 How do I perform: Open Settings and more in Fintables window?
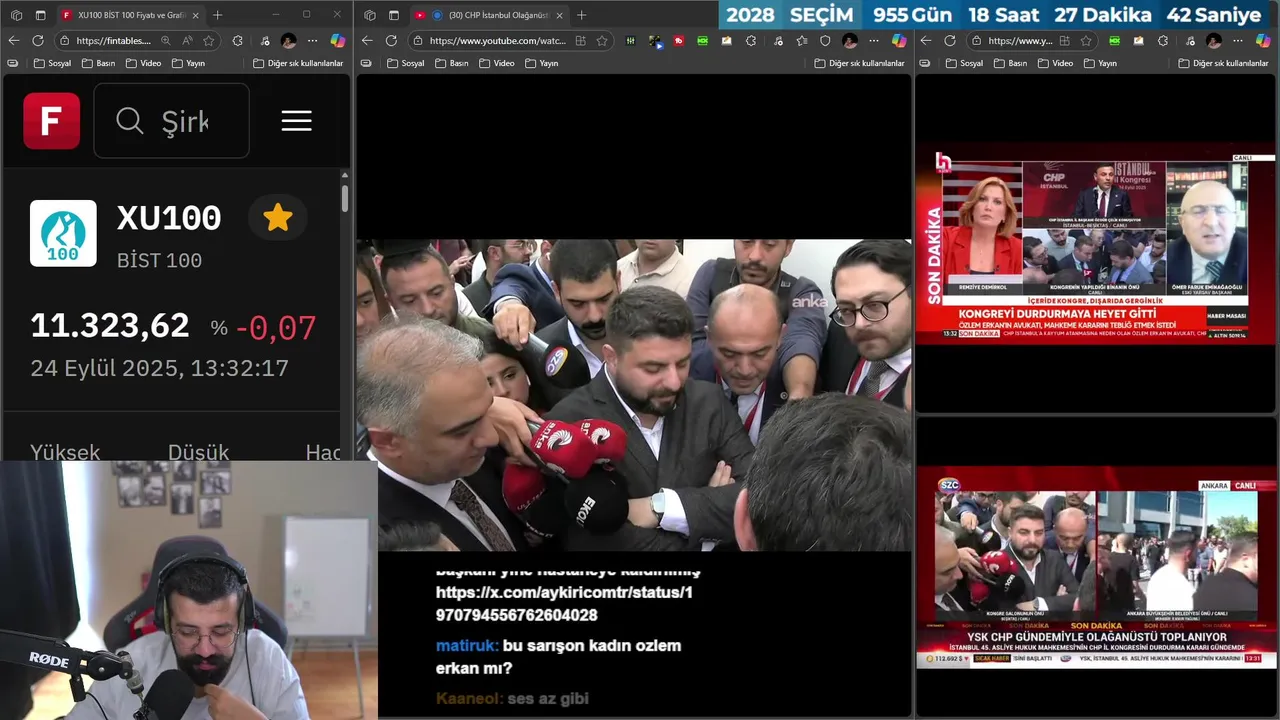coord(313,41)
